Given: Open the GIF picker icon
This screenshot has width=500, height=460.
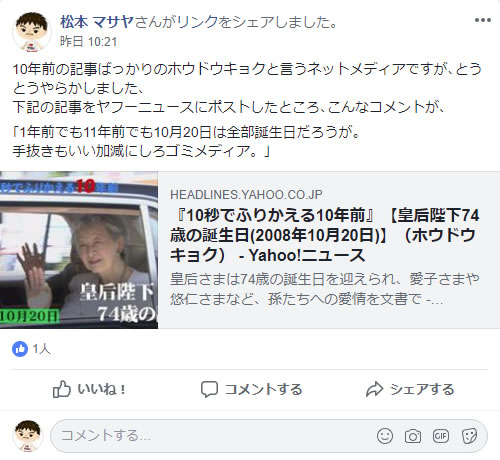Looking at the screenshot, I should click(x=441, y=436).
